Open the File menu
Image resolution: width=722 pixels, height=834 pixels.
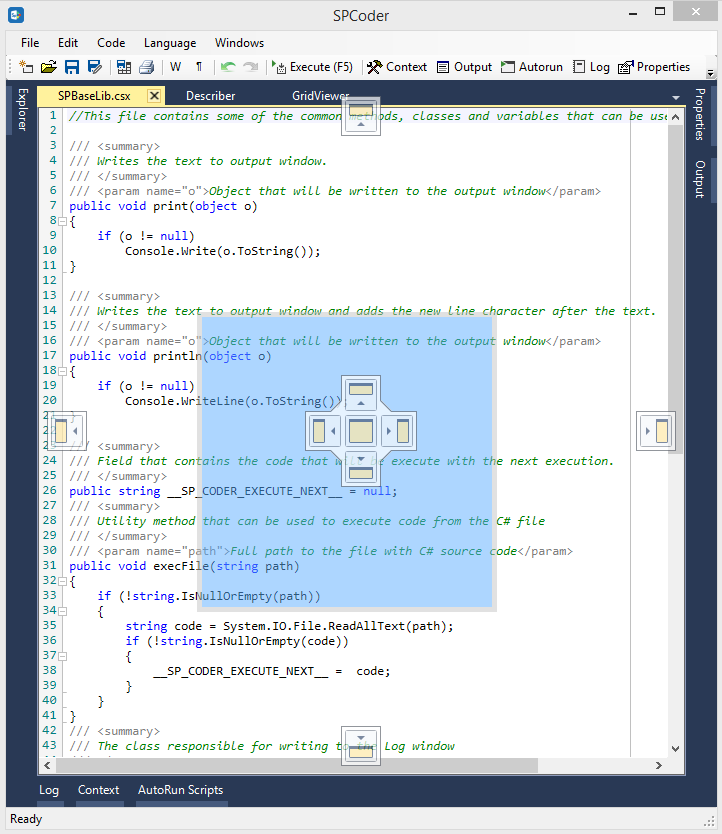30,43
